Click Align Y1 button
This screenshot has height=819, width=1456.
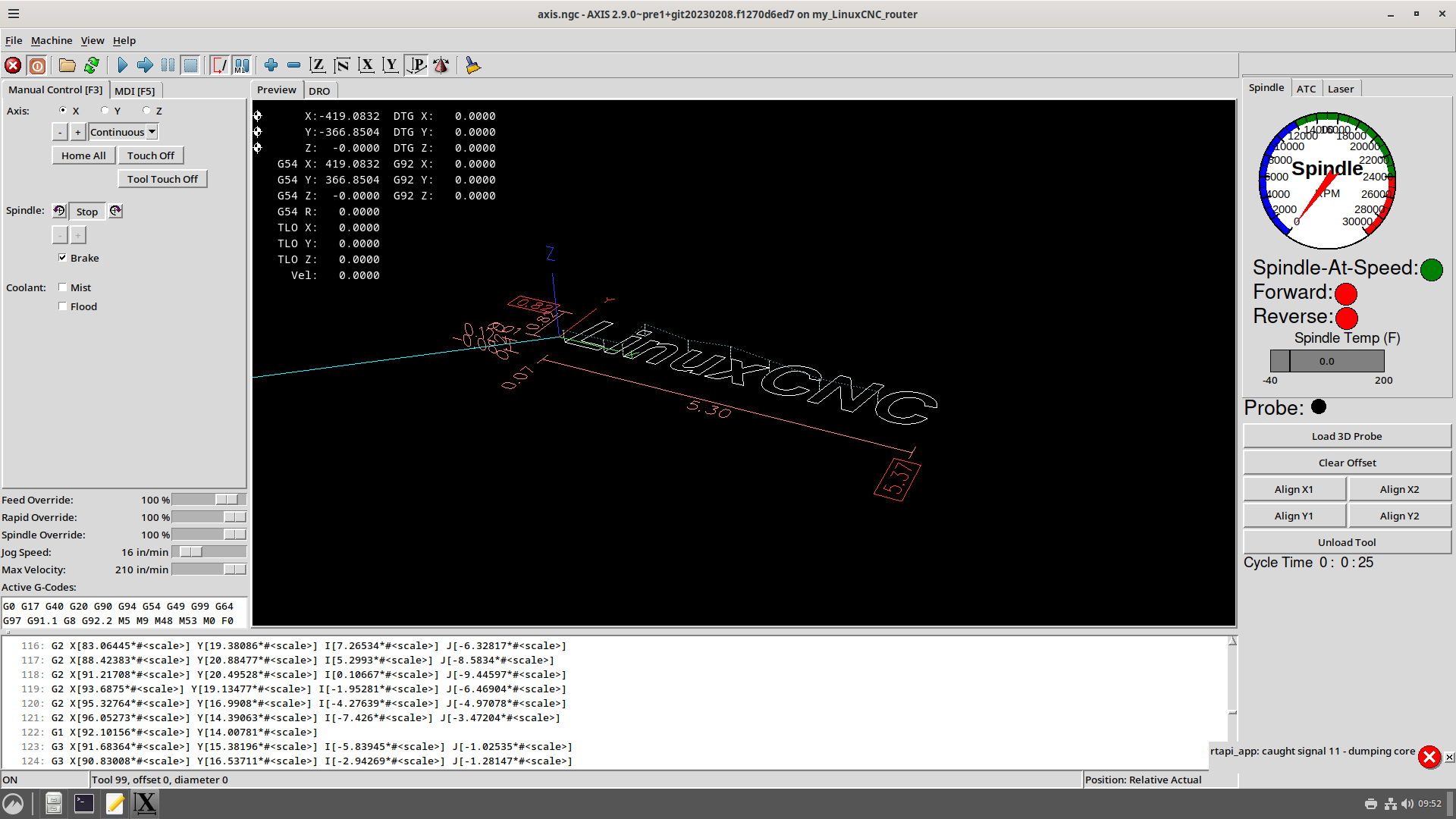pos(1294,516)
